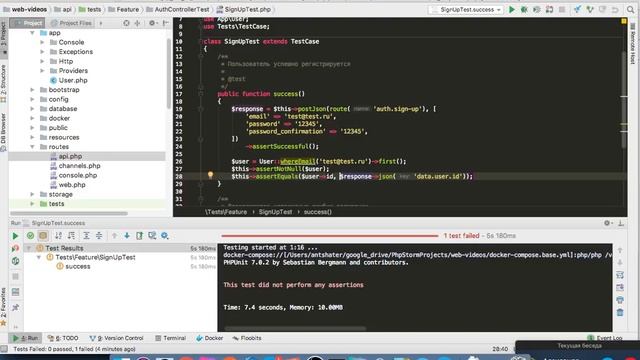This screenshot has width=640, height=360.
Task: Select the Project view tab
Action: [28, 23]
